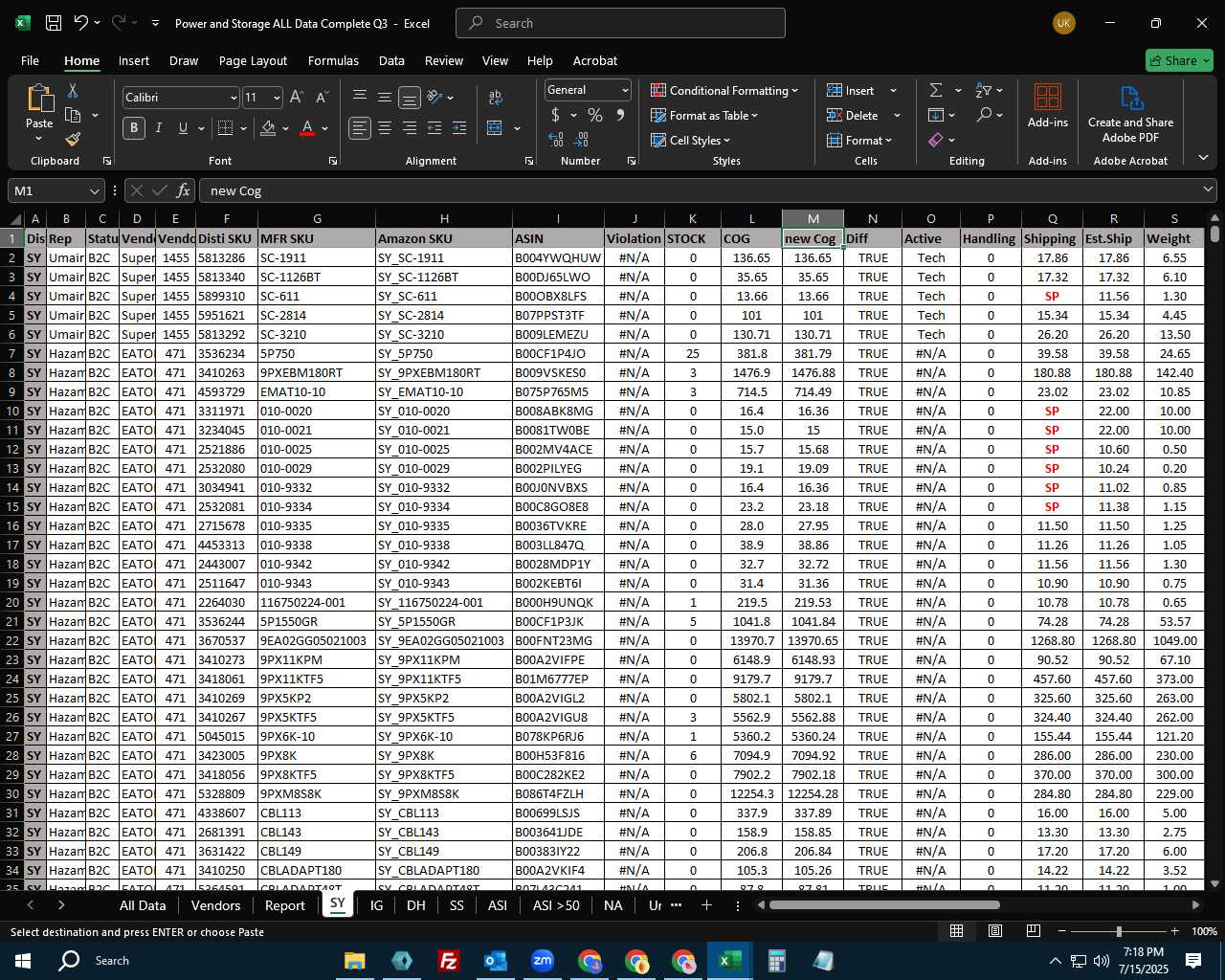
Task: Click the Share button
Action: click(1179, 60)
